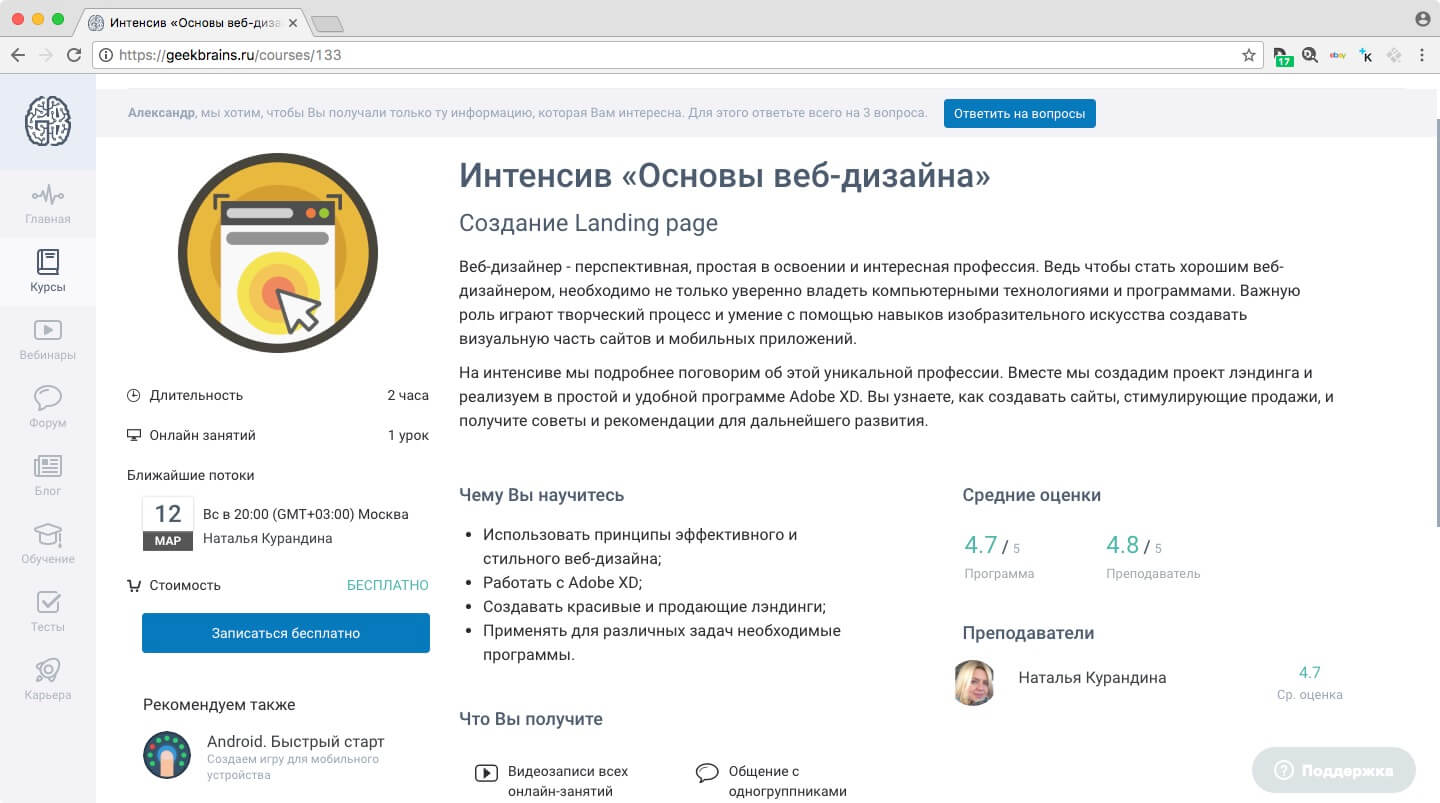Click the Android course thumbnail icon
1440x803 pixels.
click(167, 755)
